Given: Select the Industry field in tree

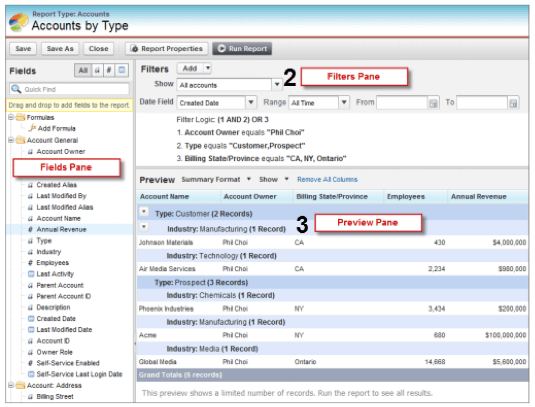Looking at the screenshot, I should [49, 252].
